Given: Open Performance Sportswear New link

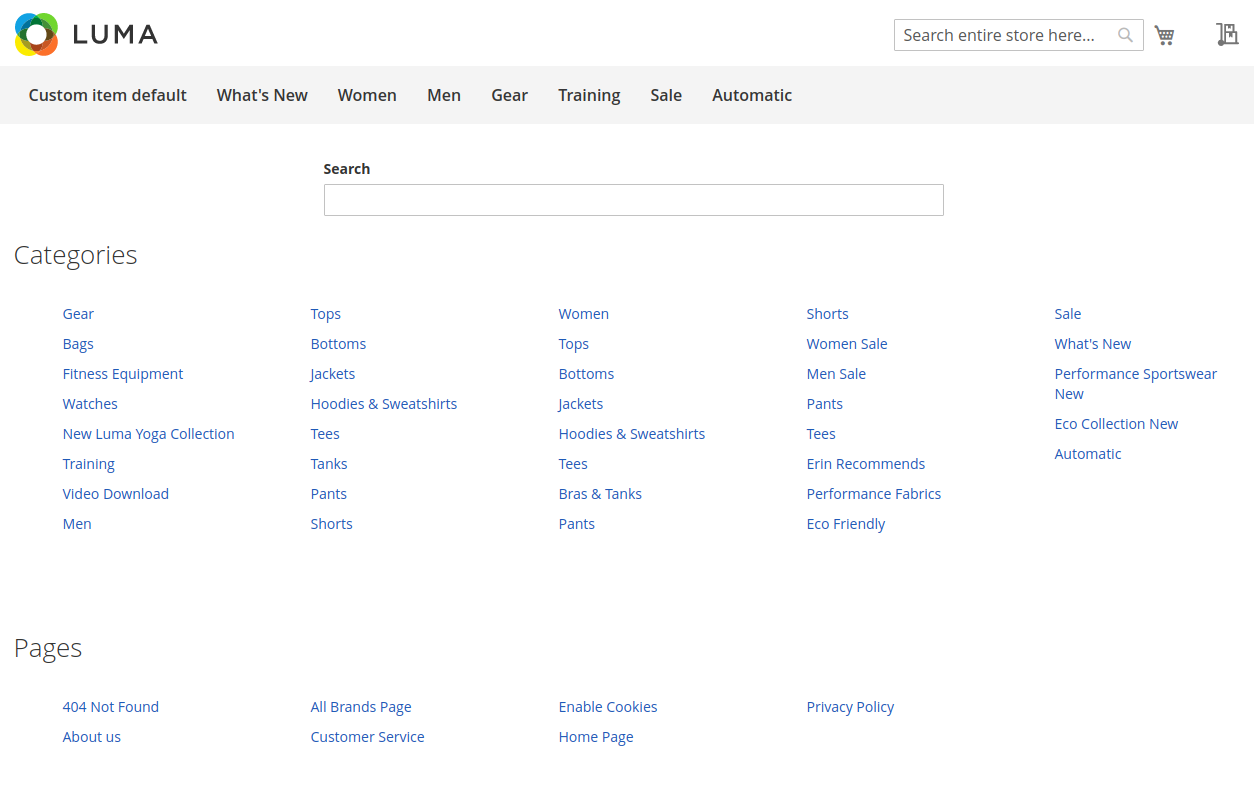Looking at the screenshot, I should [1136, 384].
